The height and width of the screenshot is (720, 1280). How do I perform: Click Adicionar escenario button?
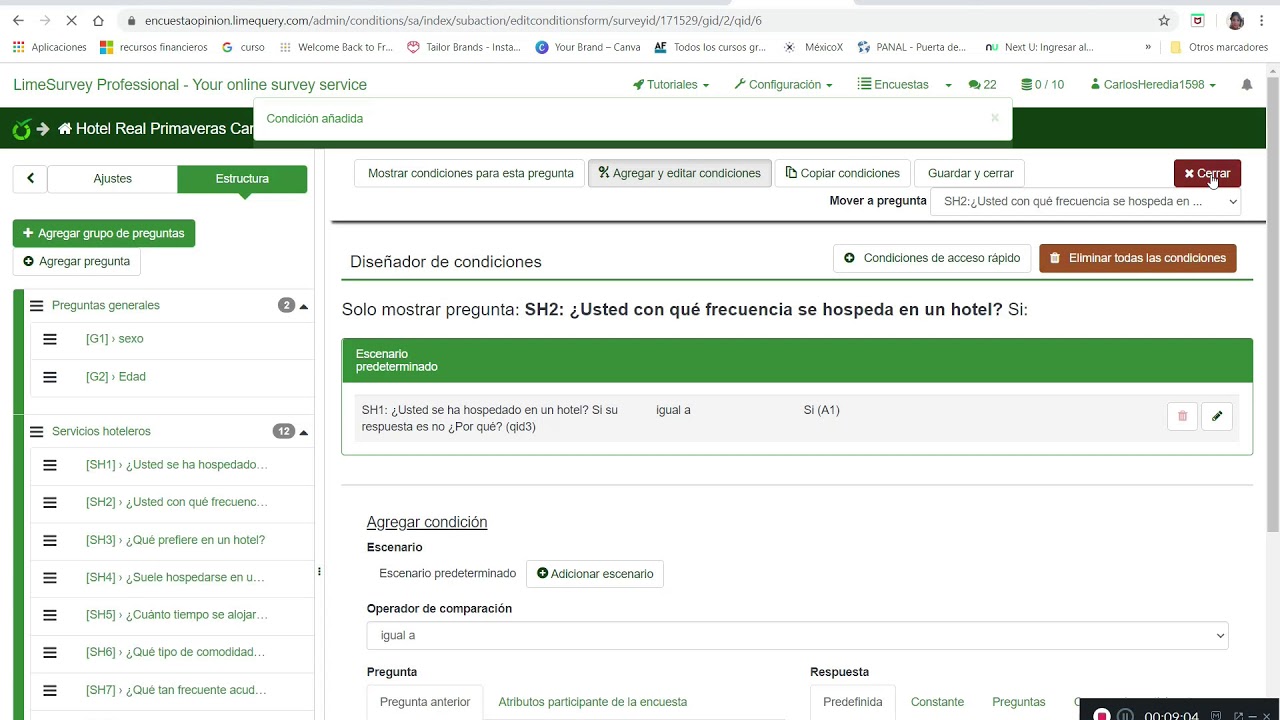pyautogui.click(x=595, y=574)
